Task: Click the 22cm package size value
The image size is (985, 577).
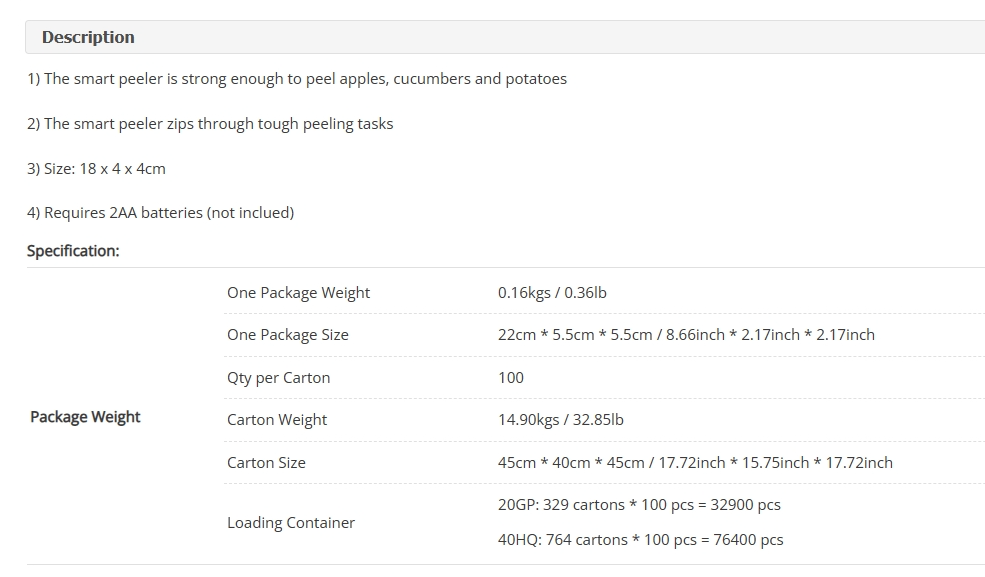Action: [686, 335]
